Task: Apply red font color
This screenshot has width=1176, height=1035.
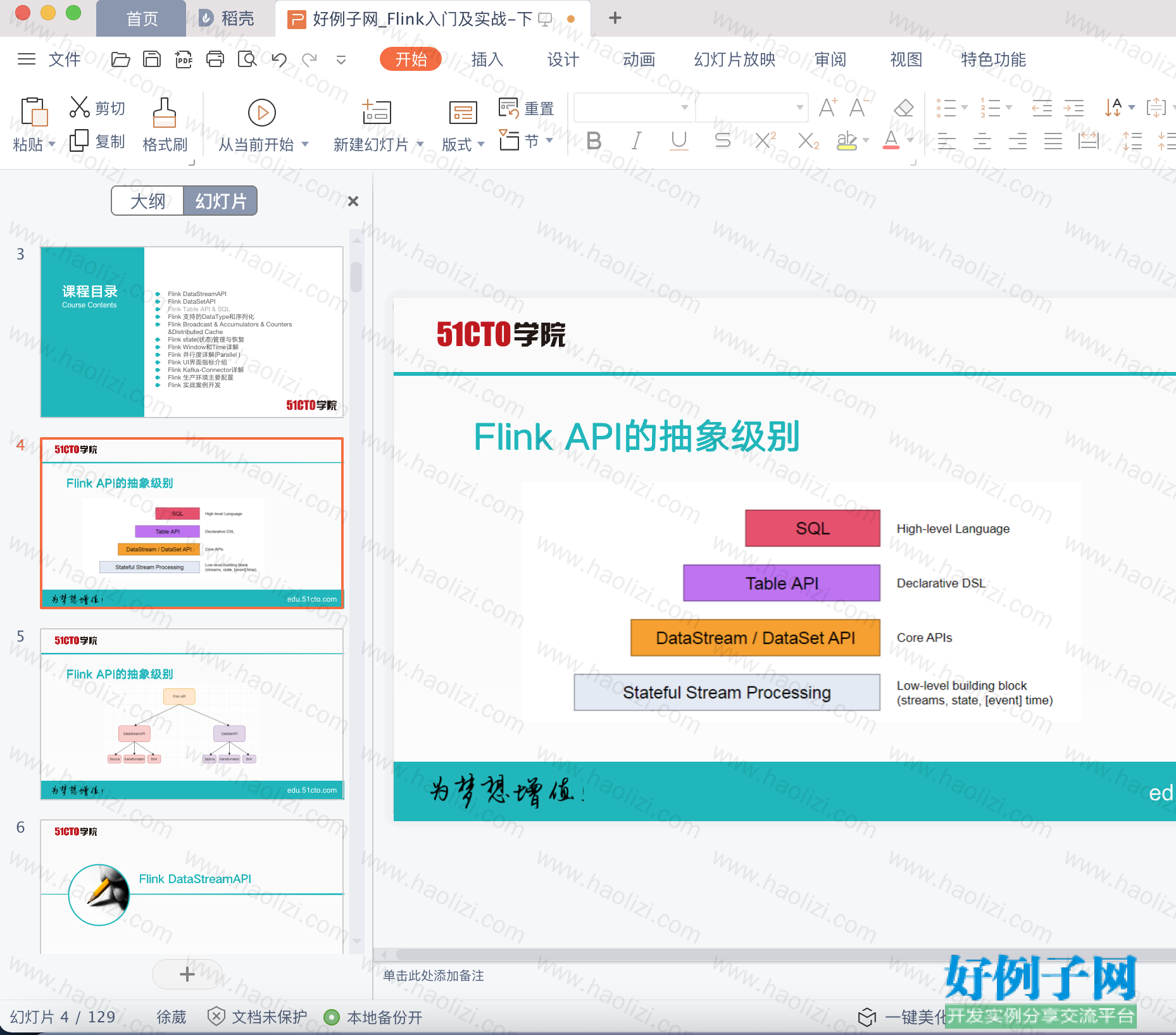Action: 891,140
